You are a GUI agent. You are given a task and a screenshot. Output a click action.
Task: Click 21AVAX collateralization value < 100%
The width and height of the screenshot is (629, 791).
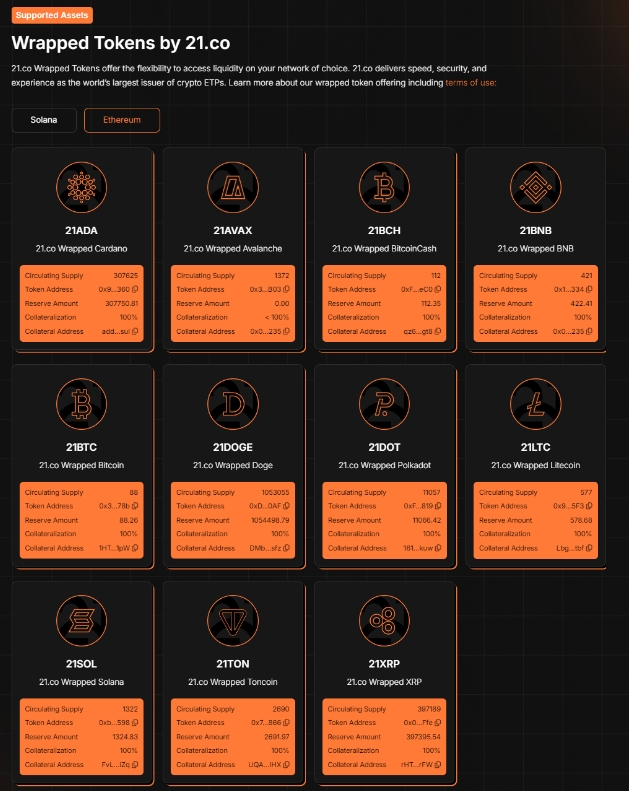coord(277,317)
